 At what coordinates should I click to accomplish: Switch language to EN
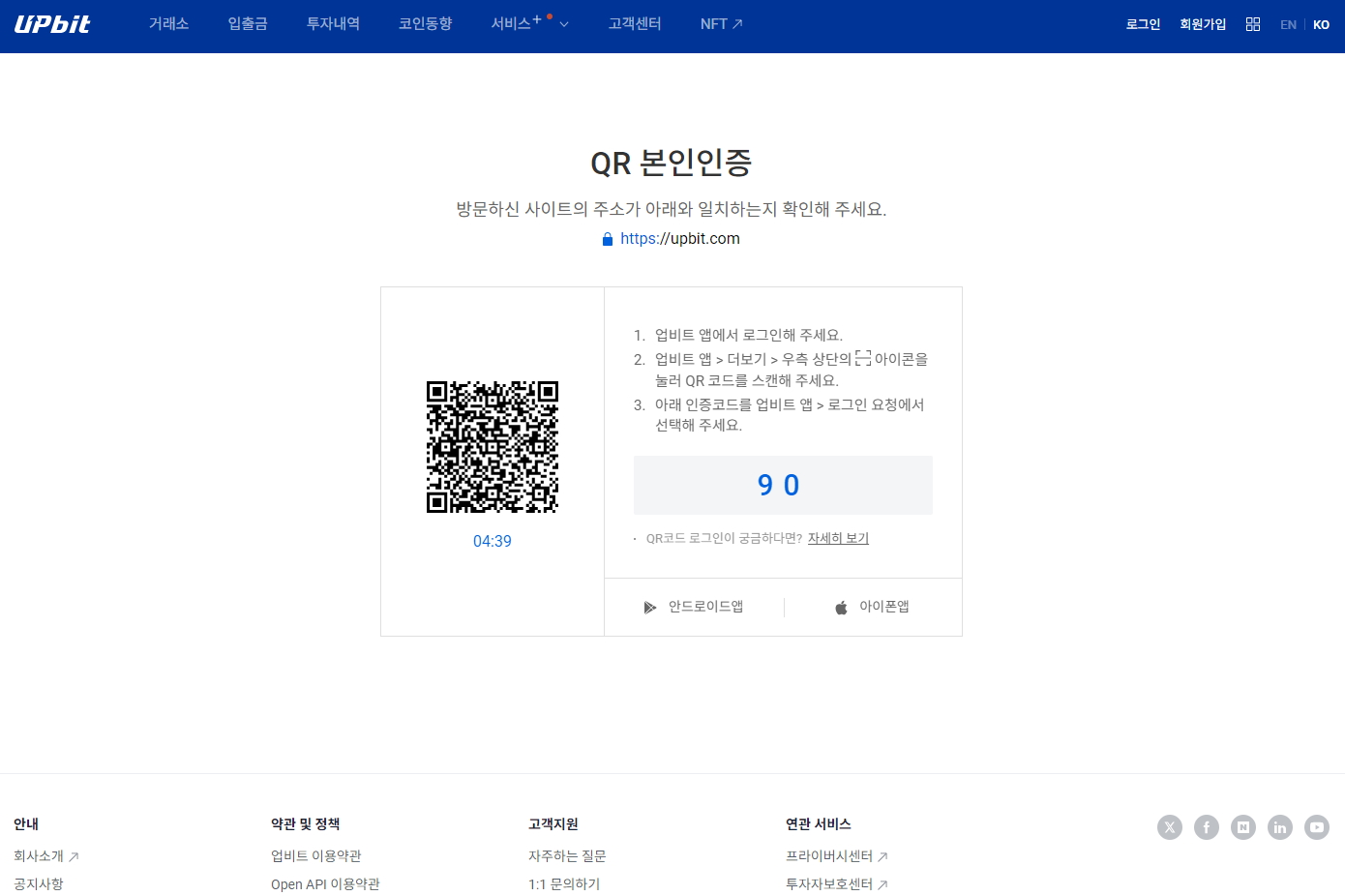(x=1288, y=25)
